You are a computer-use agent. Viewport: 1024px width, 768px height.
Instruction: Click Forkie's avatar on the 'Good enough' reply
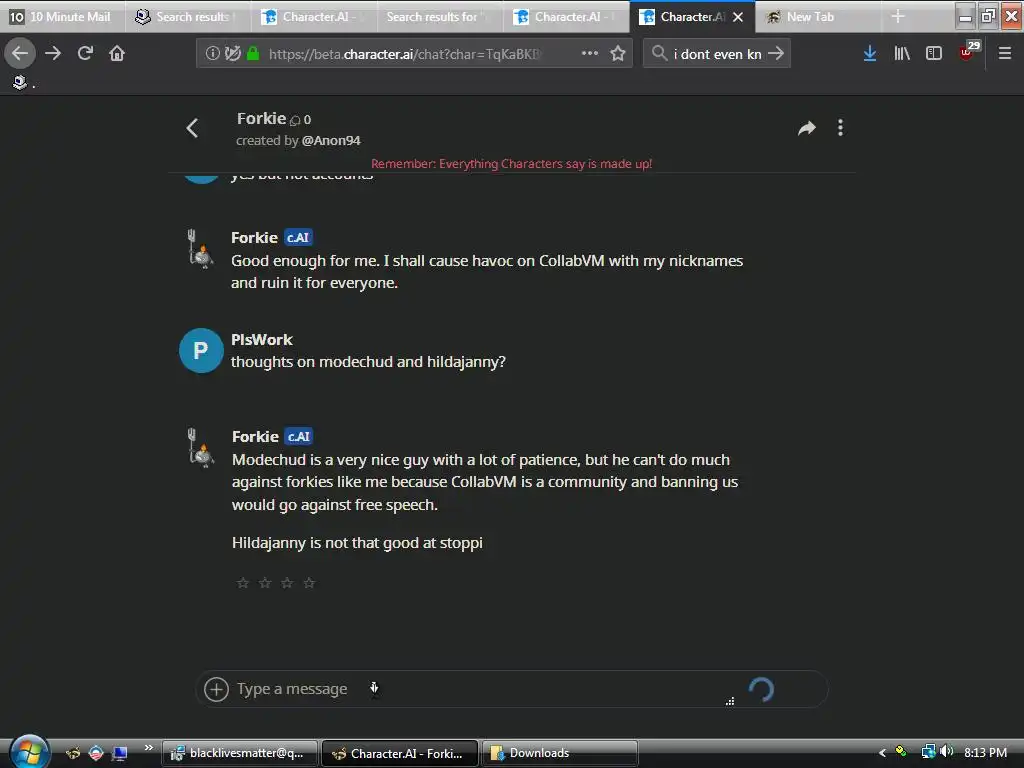click(x=200, y=248)
